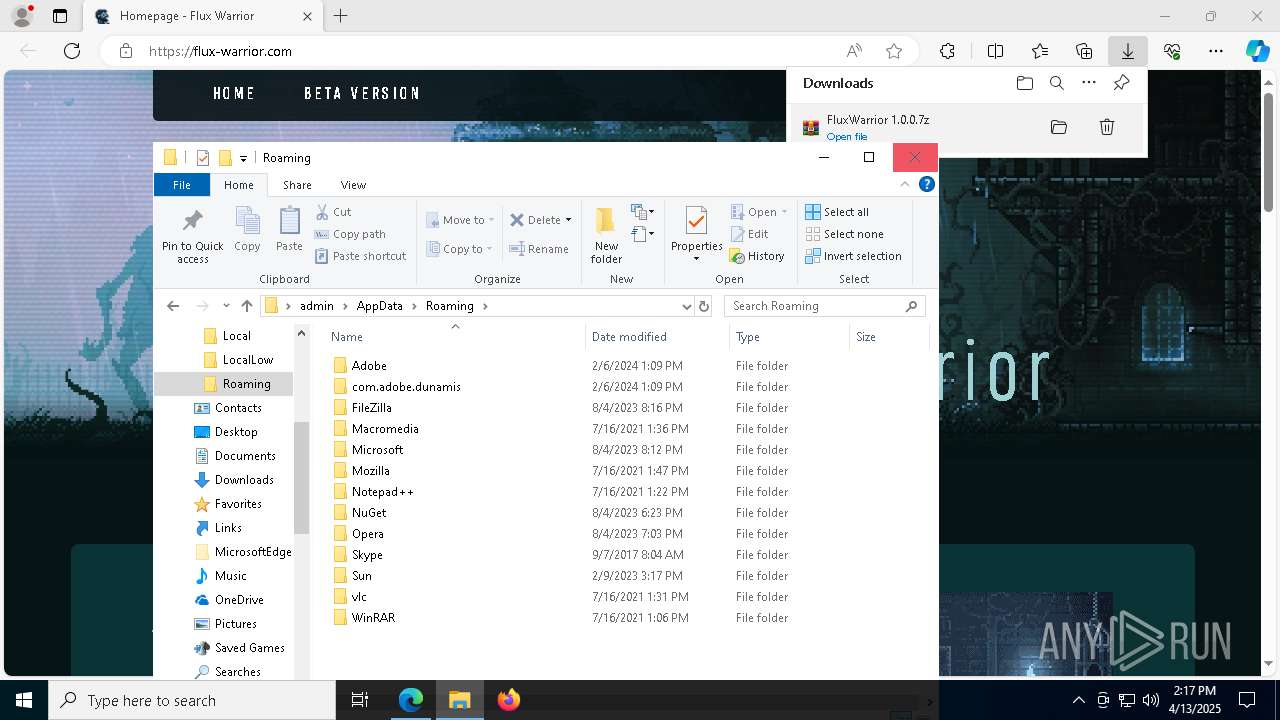The height and width of the screenshot is (720, 1280).
Task: Click Invert selection
Action: click(x=853, y=256)
